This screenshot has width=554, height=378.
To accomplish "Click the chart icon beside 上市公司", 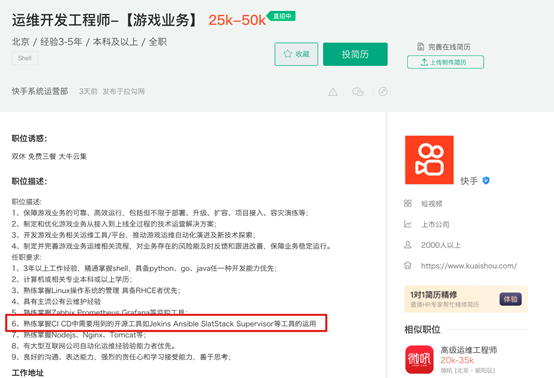I will 408,224.
